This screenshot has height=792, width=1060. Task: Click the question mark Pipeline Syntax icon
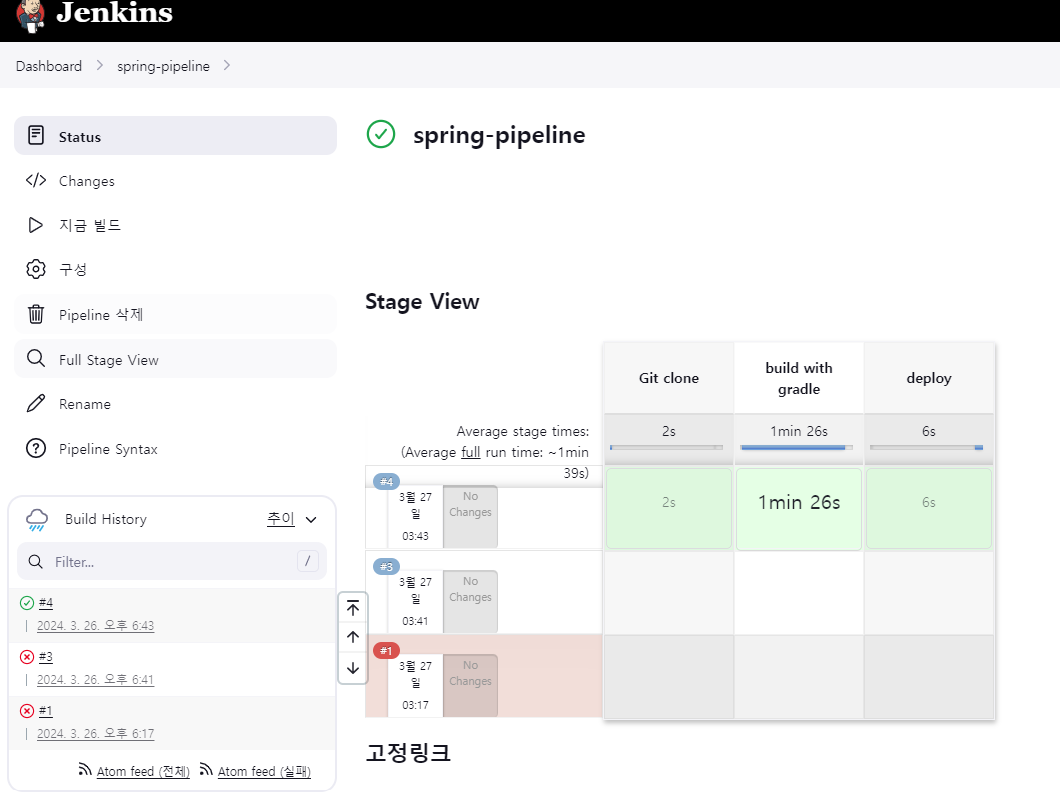point(36,448)
